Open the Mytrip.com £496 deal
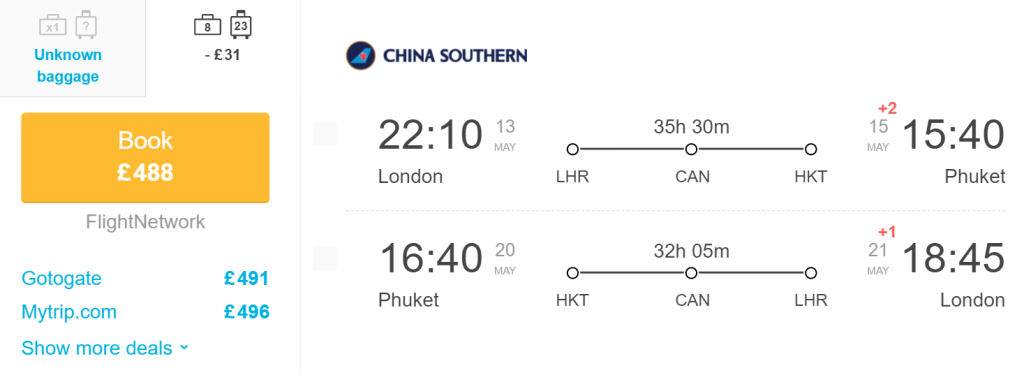The width and height of the screenshot is (1024, 375). pos(146,312)
